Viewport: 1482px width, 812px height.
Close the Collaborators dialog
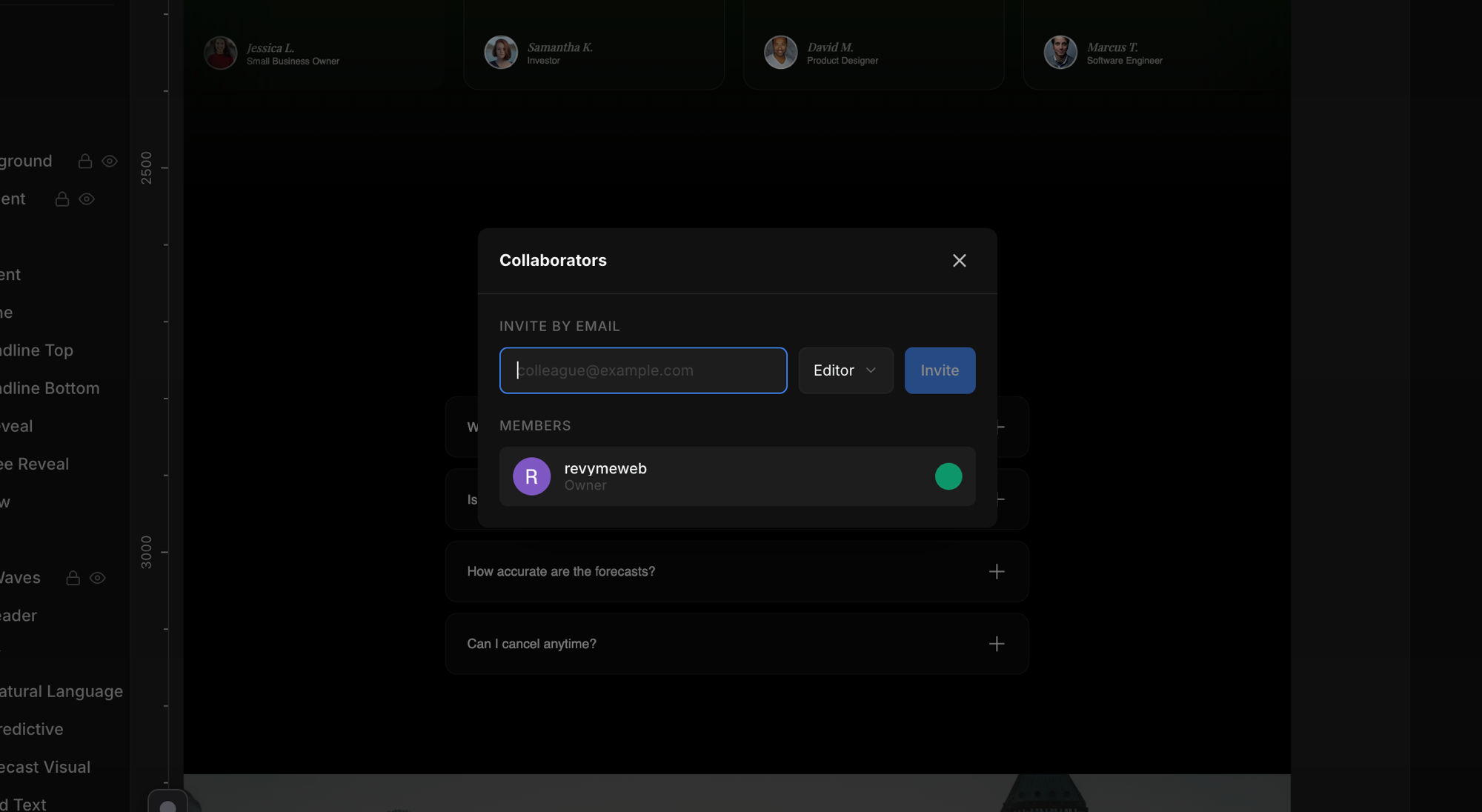click(959, 260)
